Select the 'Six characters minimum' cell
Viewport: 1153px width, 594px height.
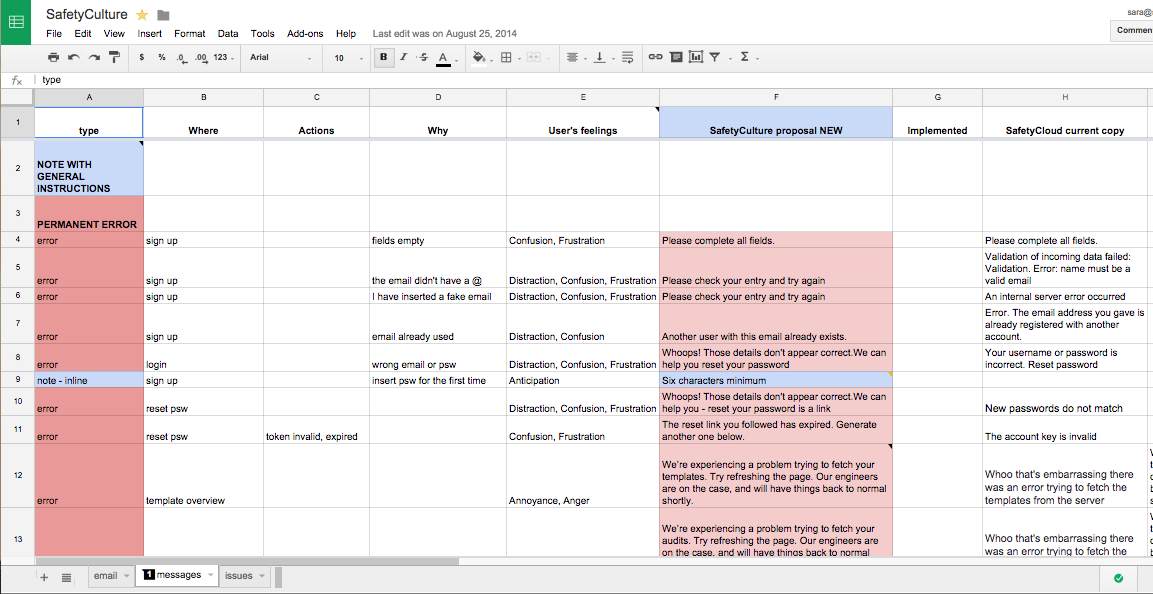[776, 380]
